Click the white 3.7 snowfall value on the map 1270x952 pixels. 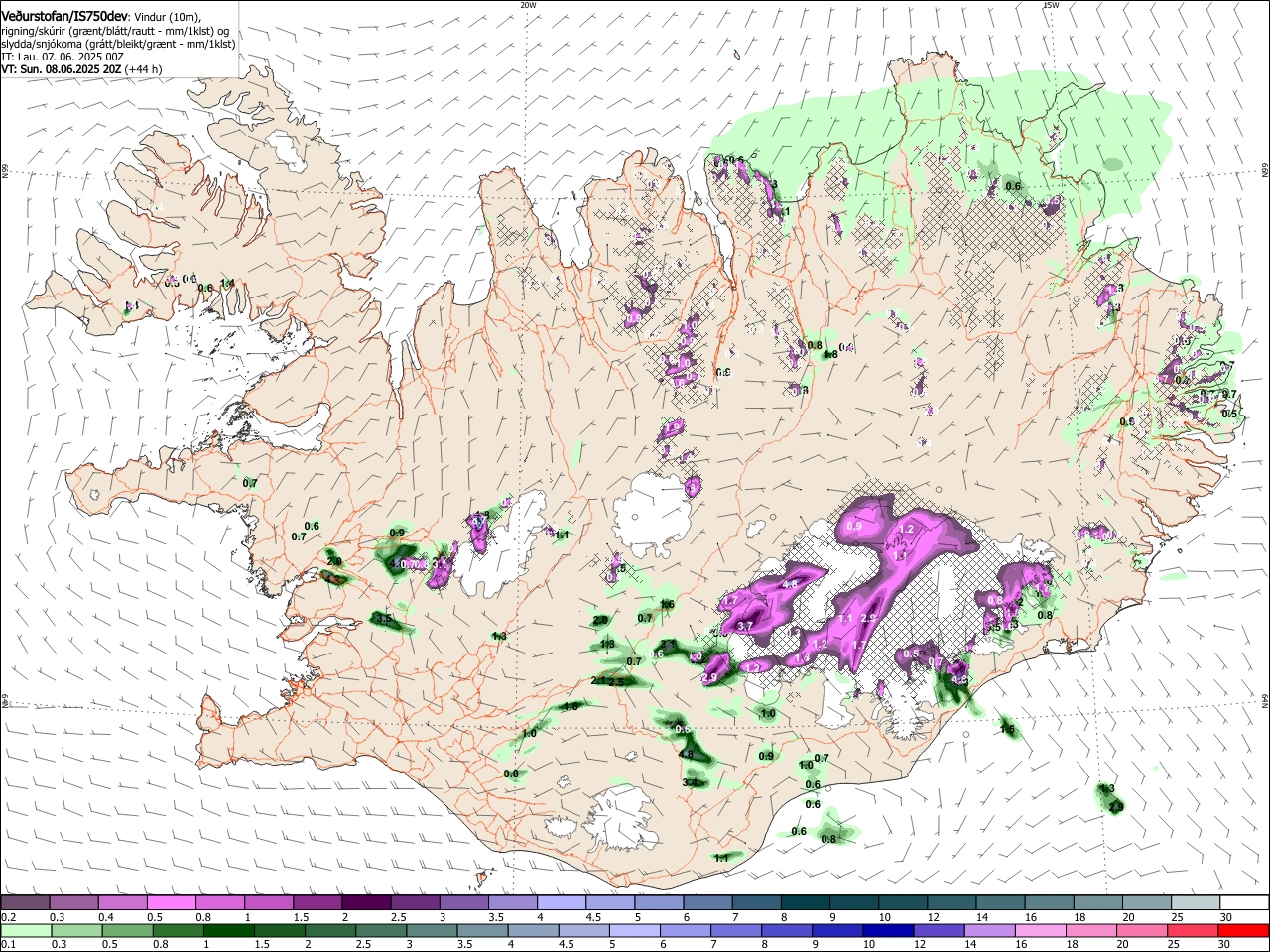[x=746, y=626]
